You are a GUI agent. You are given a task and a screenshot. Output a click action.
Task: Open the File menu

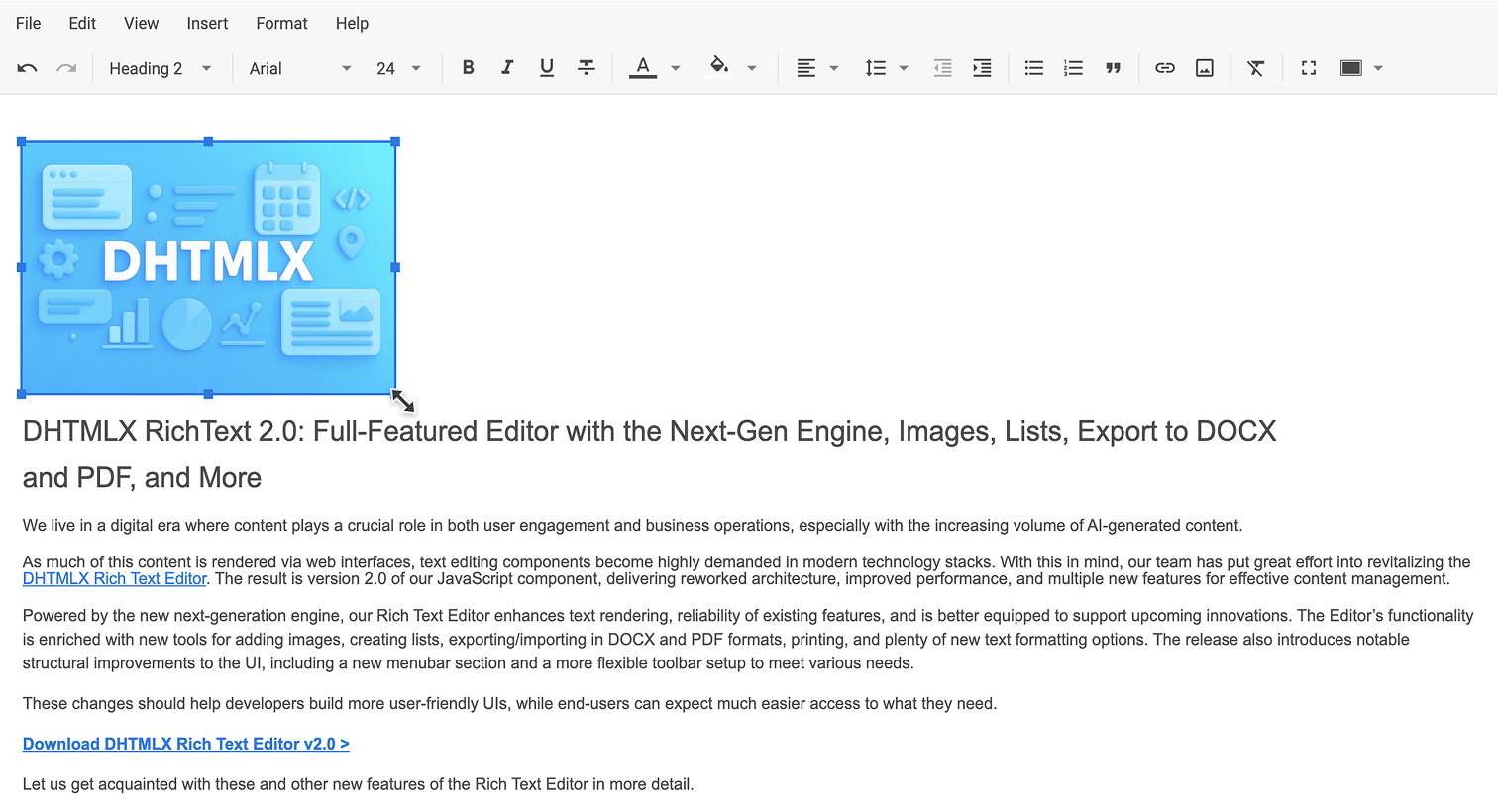click(29, 23)
